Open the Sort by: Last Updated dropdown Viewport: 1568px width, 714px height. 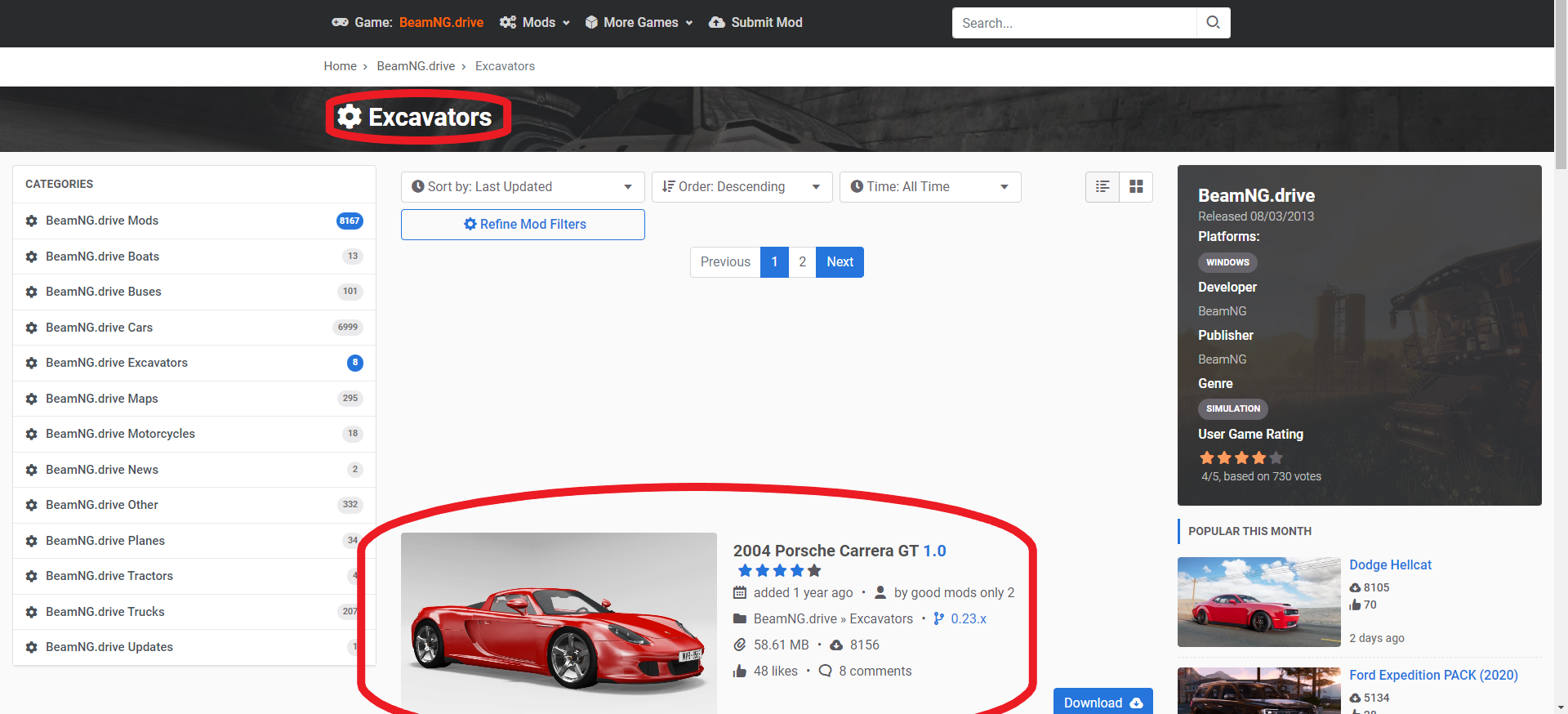[x=523, y=187]
